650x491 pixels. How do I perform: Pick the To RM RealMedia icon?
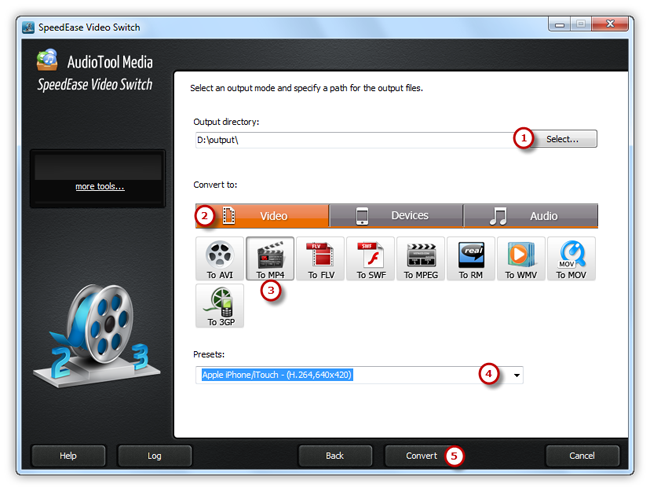471,259
